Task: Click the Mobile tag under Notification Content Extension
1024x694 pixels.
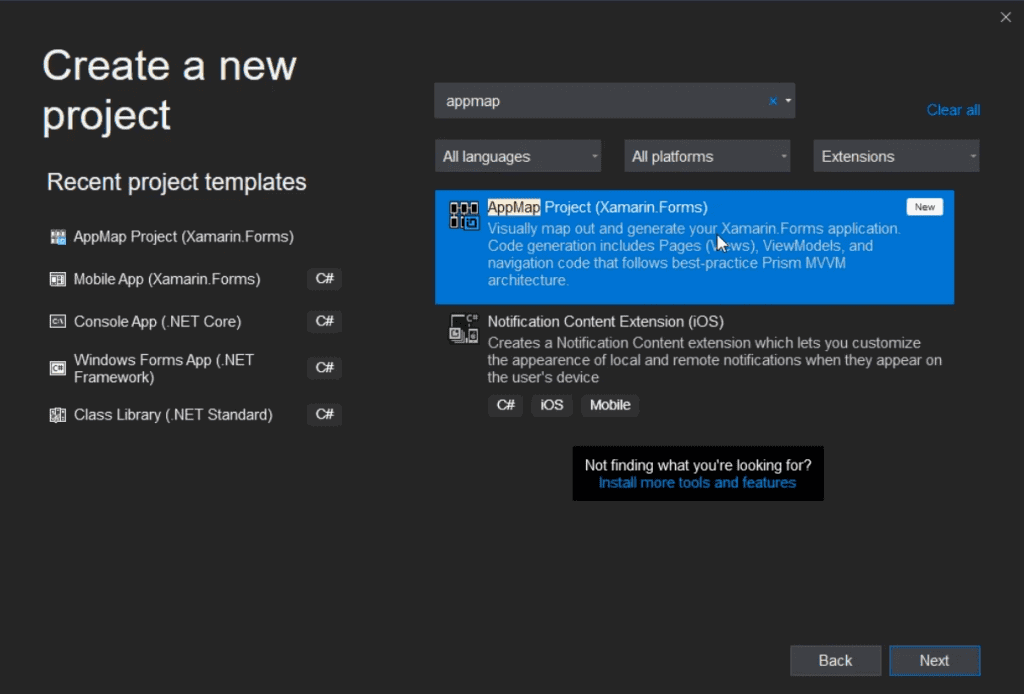Action: (x=610, y=405)
